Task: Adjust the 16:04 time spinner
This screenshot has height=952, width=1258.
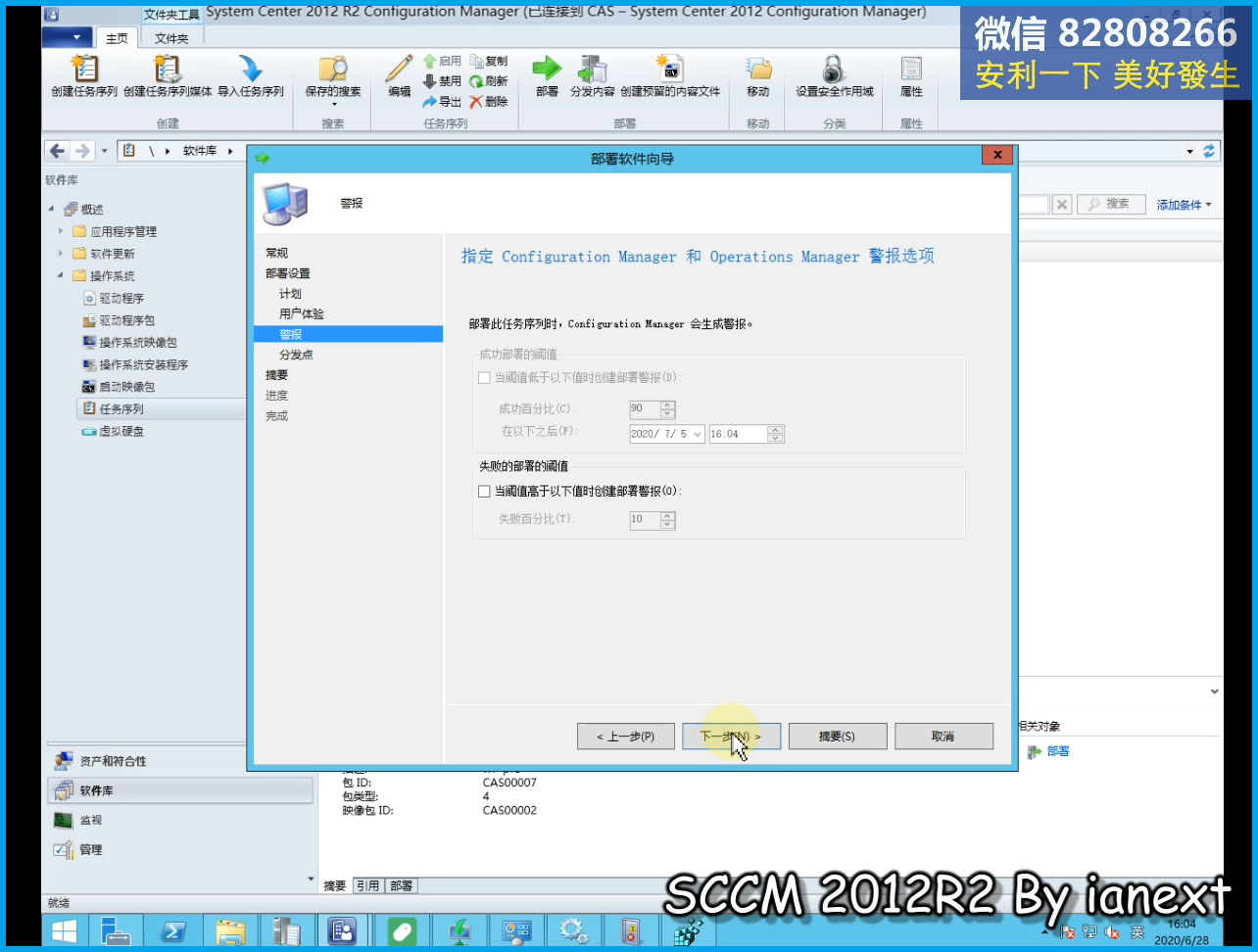Action: coord(776,434)
